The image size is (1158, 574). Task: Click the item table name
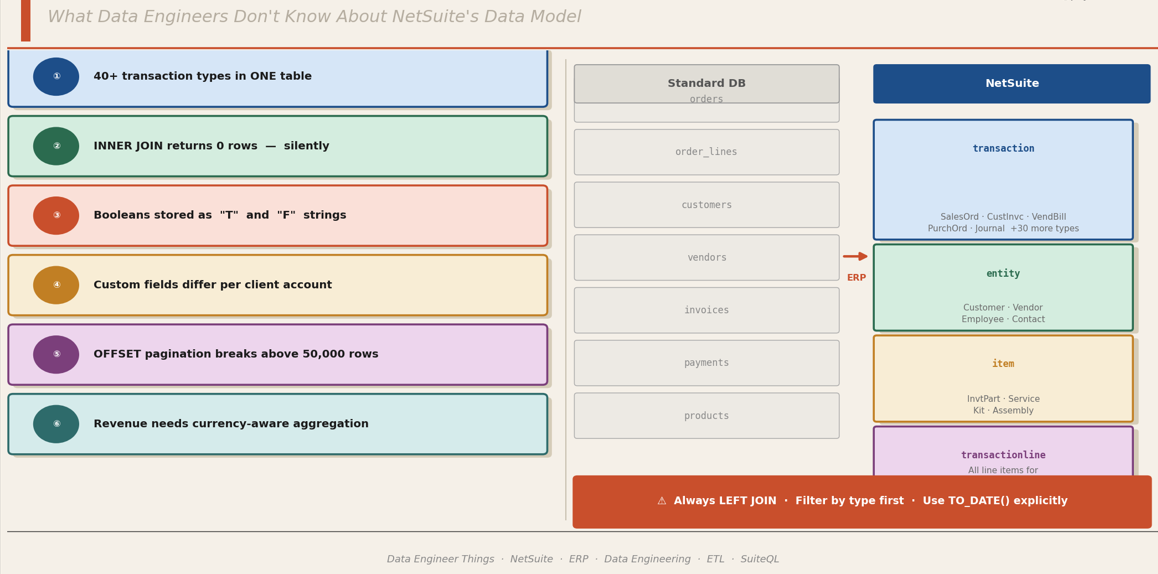[x=1003, y=364]
